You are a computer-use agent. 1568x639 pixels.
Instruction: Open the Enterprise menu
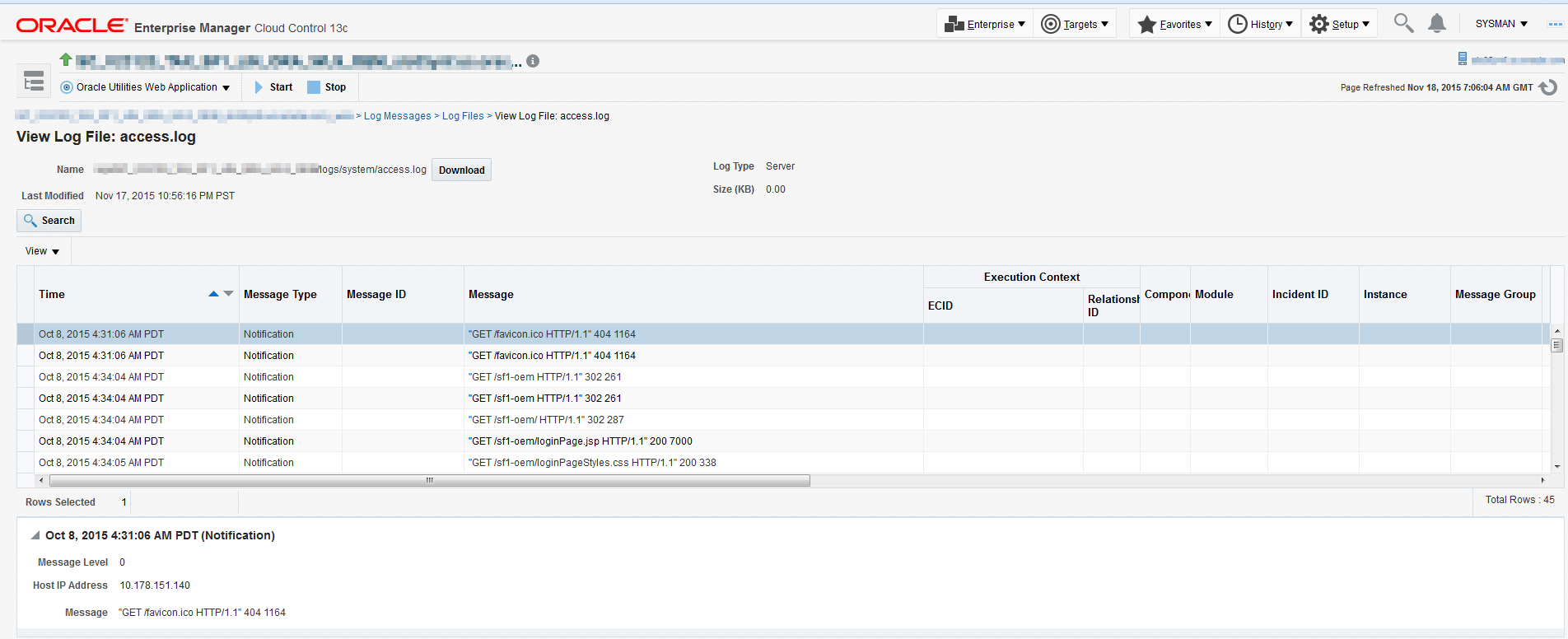(x=984, y=24)
